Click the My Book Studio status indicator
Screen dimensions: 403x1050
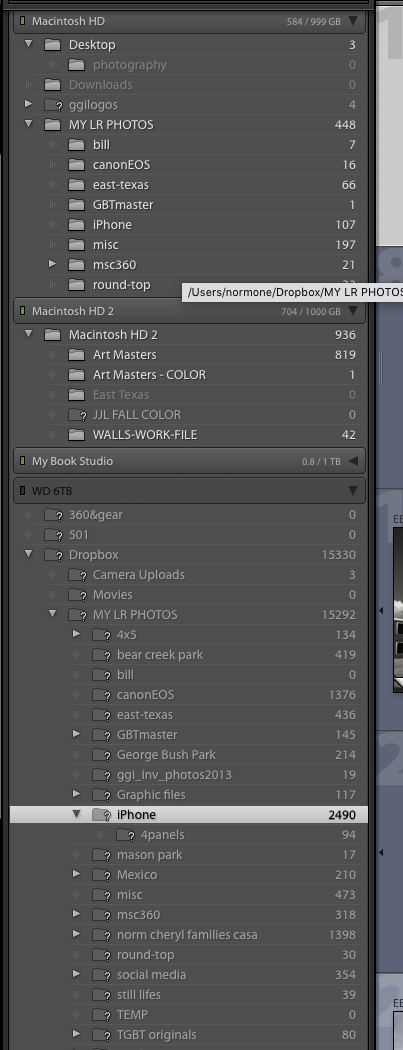22,461
